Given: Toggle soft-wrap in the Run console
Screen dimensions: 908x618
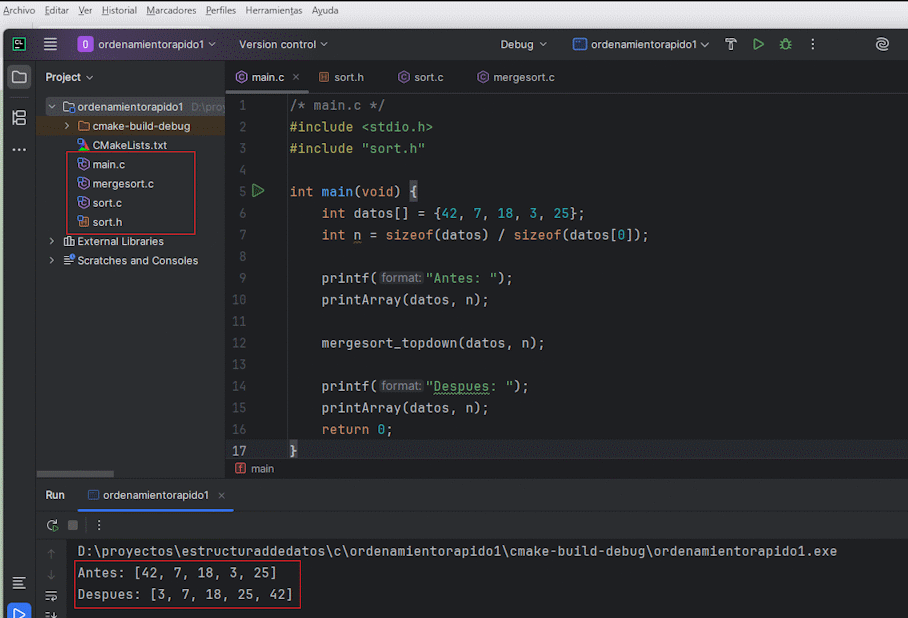Looking at the screenshot, I should pos(49,593).
